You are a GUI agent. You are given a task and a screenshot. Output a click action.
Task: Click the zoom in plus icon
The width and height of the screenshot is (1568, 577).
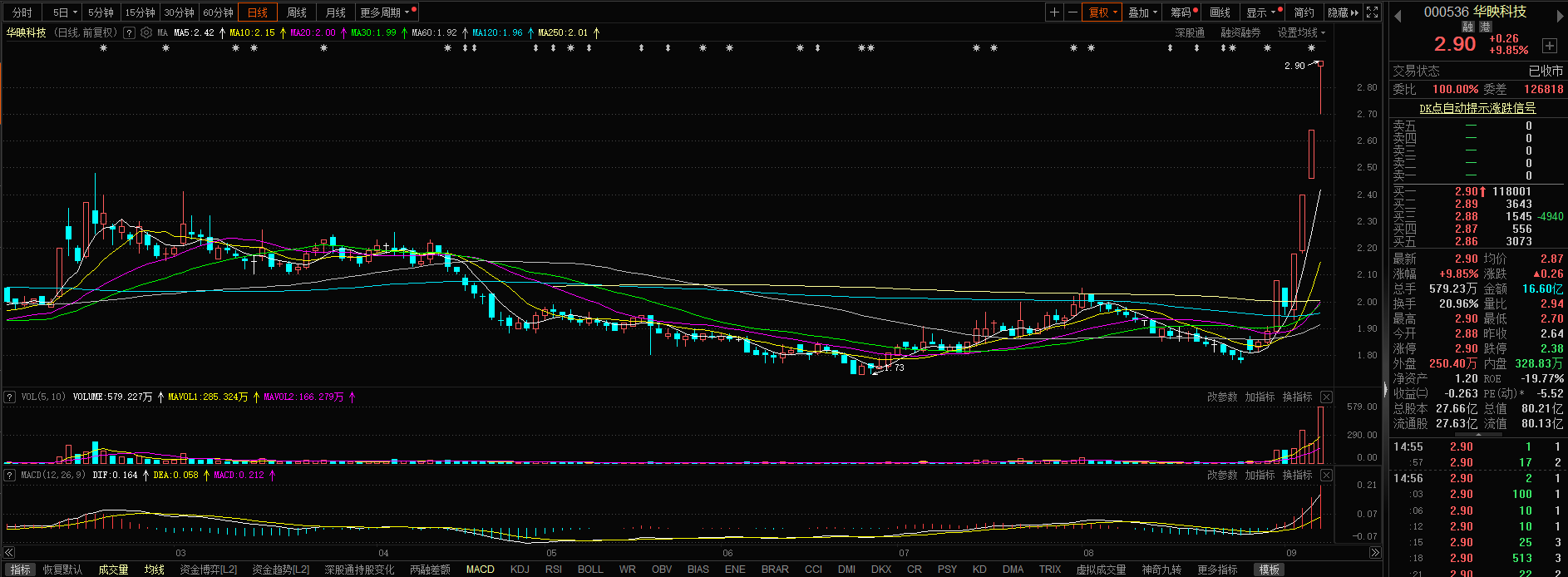(1054, 12)
